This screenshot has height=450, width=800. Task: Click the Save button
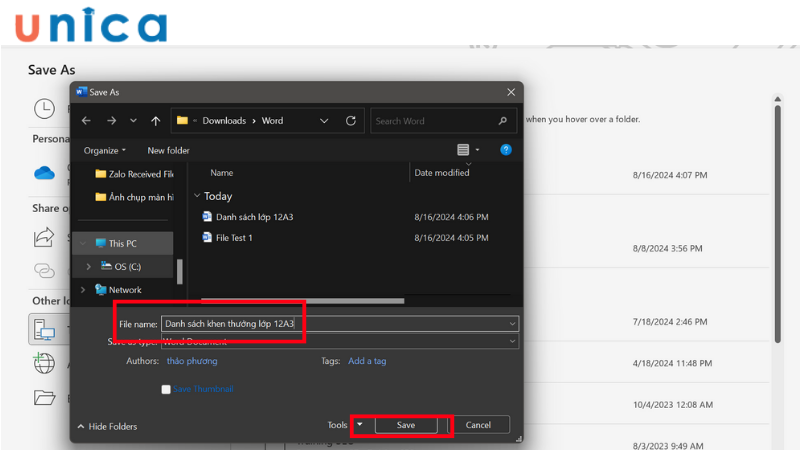pyautogui.click(x=406, y=425)
